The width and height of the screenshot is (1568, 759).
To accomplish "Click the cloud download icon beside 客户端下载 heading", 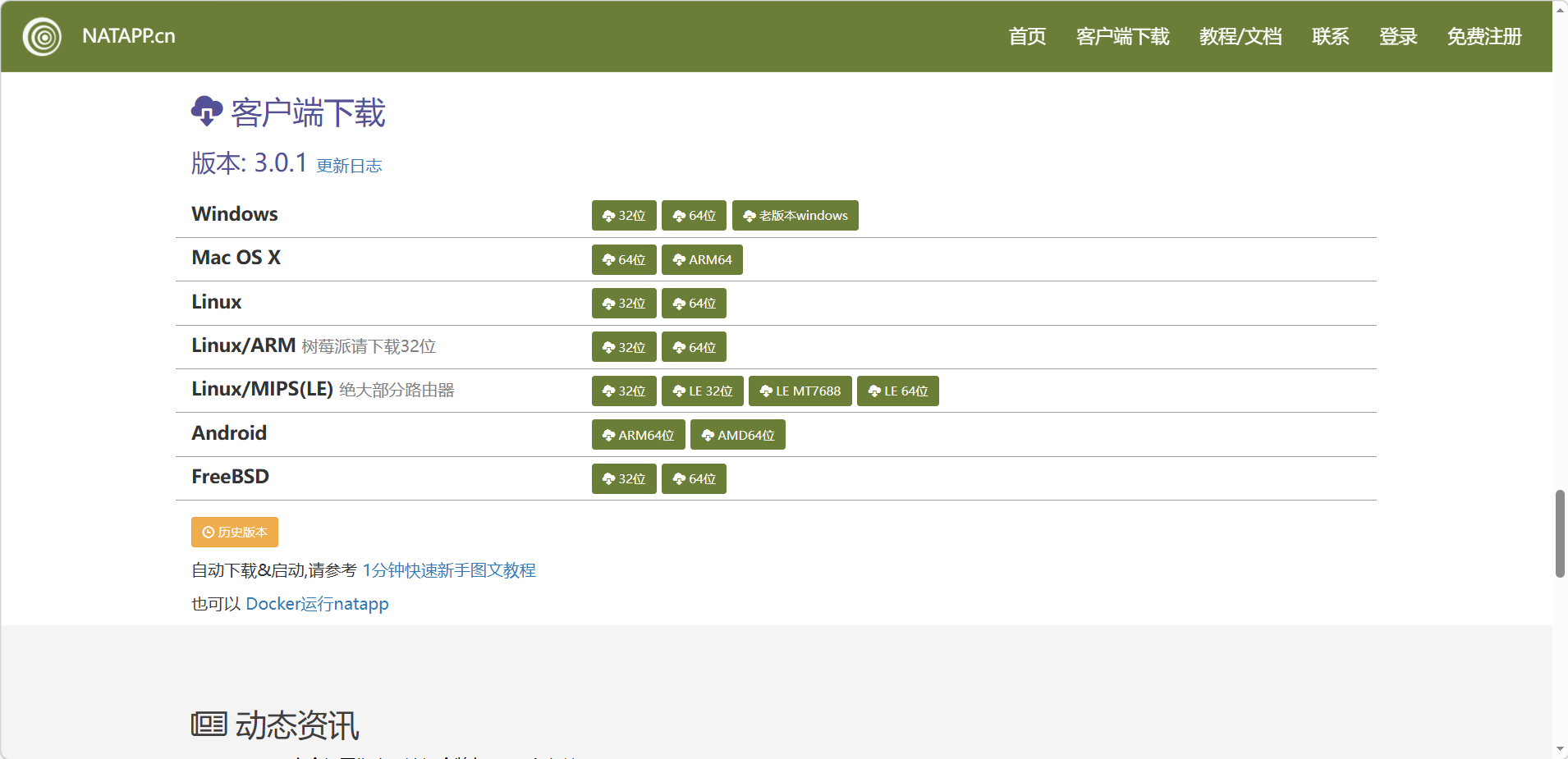I will pyautogui.click(x=207, y=111).
